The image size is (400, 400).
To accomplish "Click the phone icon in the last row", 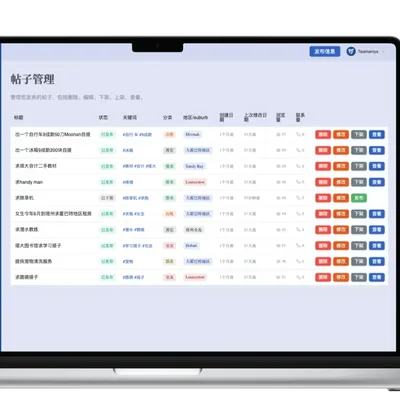I will [298, 277].
